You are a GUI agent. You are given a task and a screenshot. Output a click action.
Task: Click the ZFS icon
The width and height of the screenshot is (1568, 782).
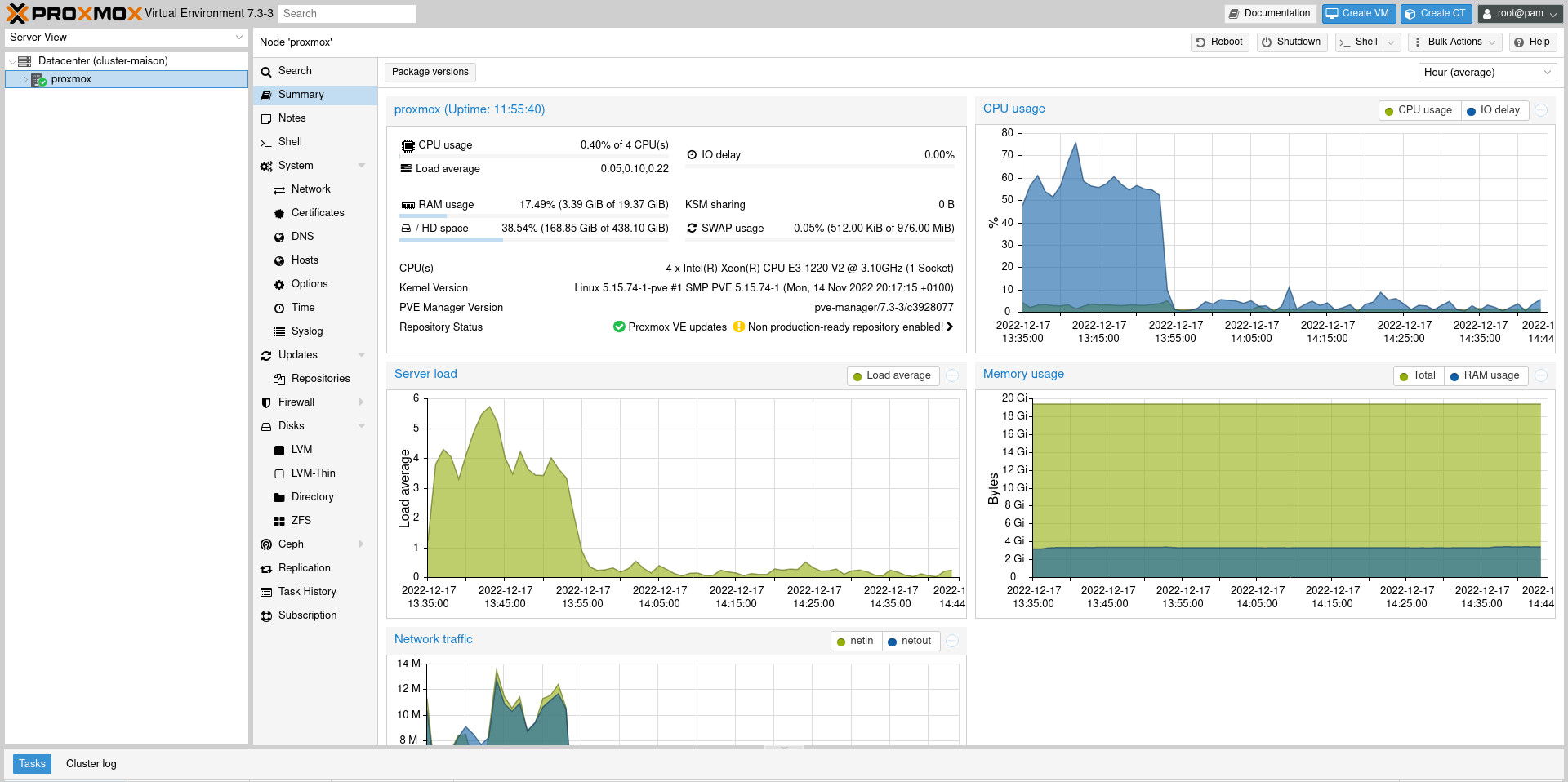pos(279,522)
